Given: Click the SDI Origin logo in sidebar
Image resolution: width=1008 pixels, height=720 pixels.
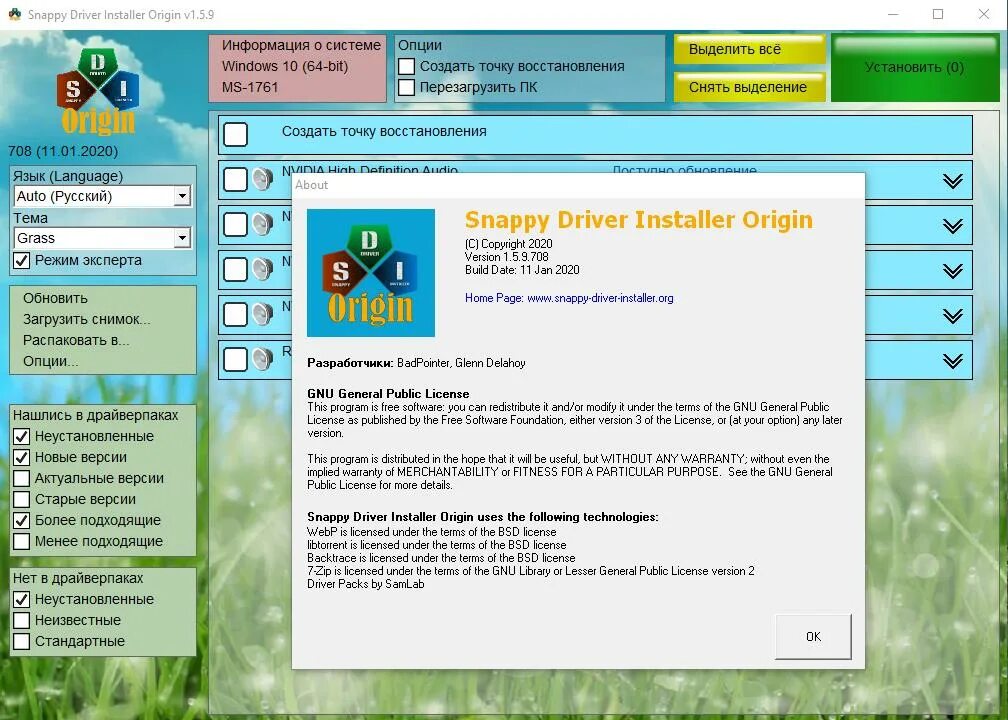Looking at the screenshot, I should pyautogui.click(x=98, y=91).
